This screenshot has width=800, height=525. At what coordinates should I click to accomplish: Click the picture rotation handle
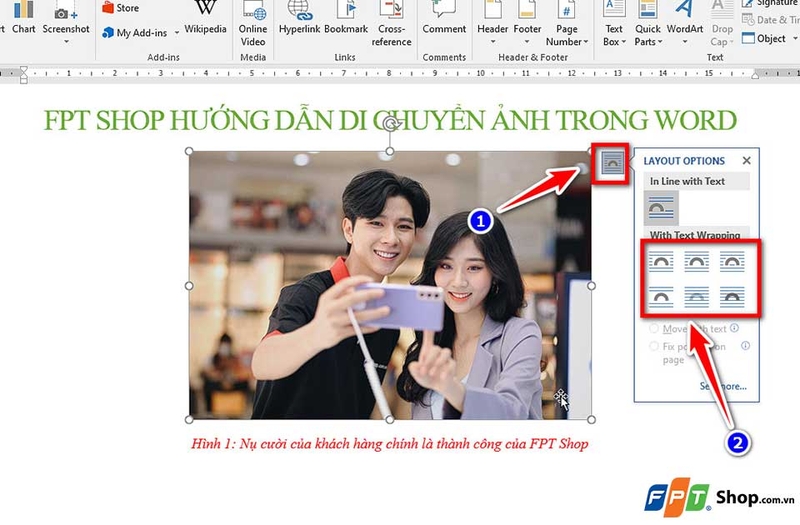point(390,124)
